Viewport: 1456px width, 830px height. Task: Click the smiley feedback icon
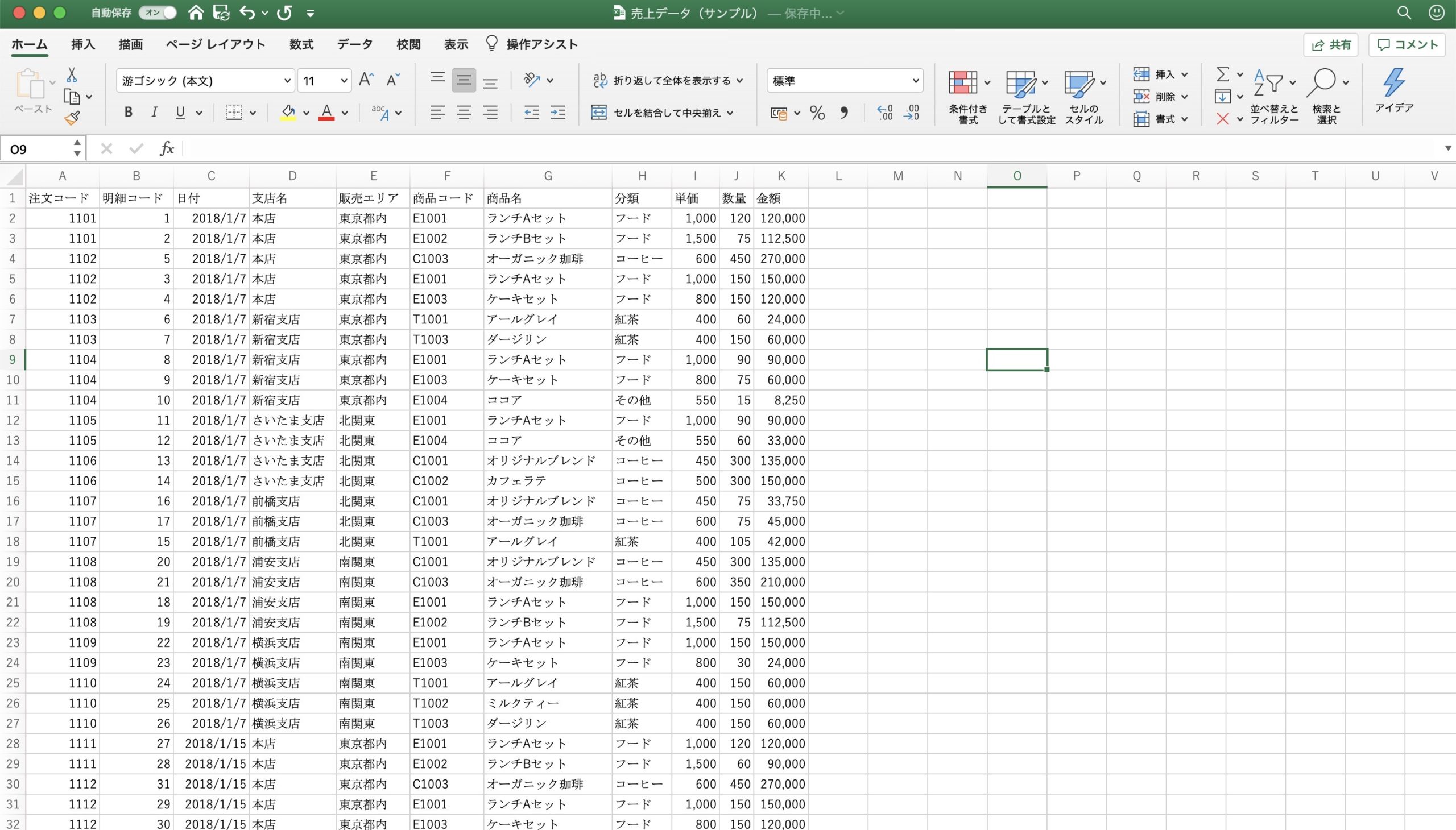(1436, 13)
